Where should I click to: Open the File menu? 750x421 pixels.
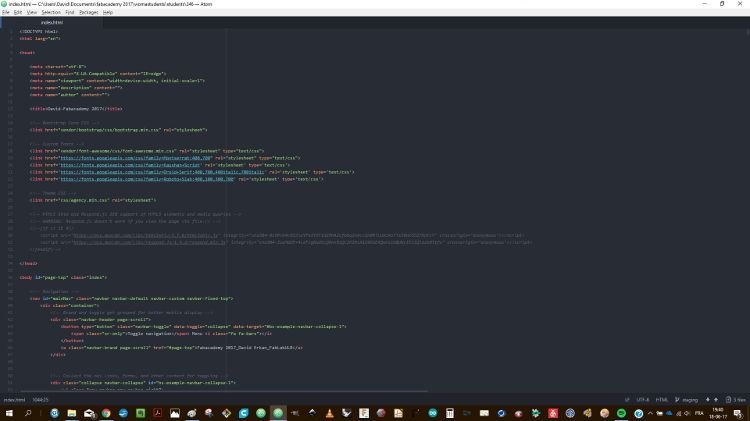6,12
